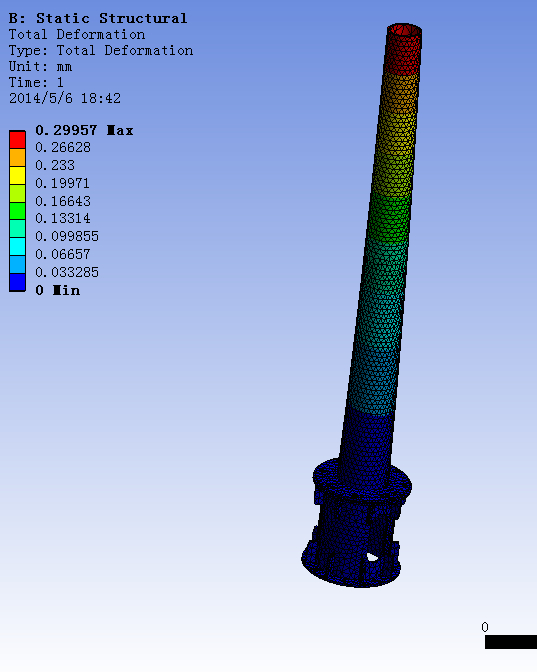Click the legend value 0.233
Screen dimensions: 537x672
(55, 165)
